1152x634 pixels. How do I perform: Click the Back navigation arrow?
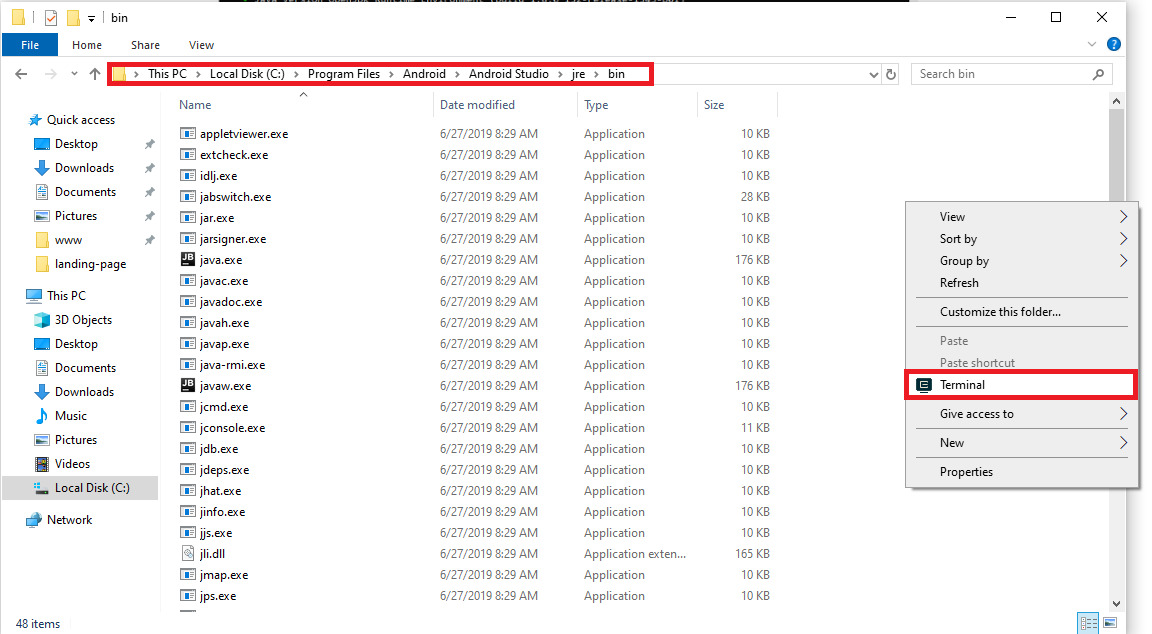tap(21, 73)
